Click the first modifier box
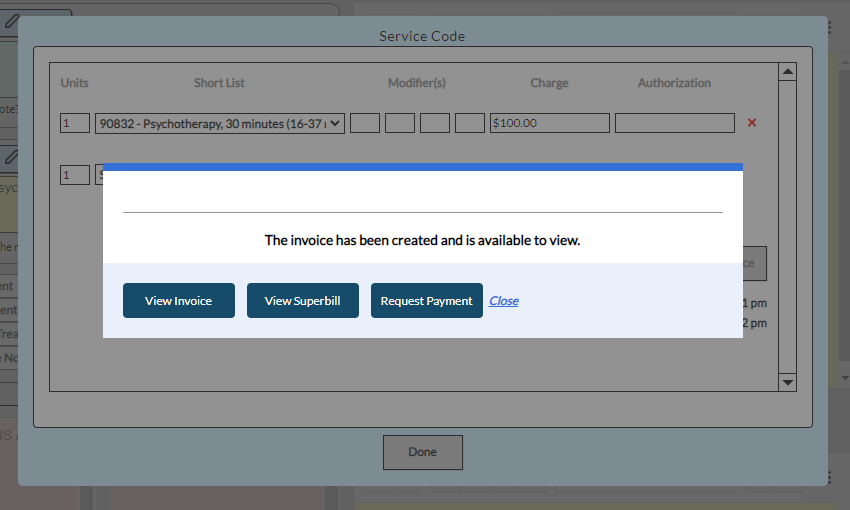Image resolution: width=850 pixels, height=510 pixels. pos(365,123)
